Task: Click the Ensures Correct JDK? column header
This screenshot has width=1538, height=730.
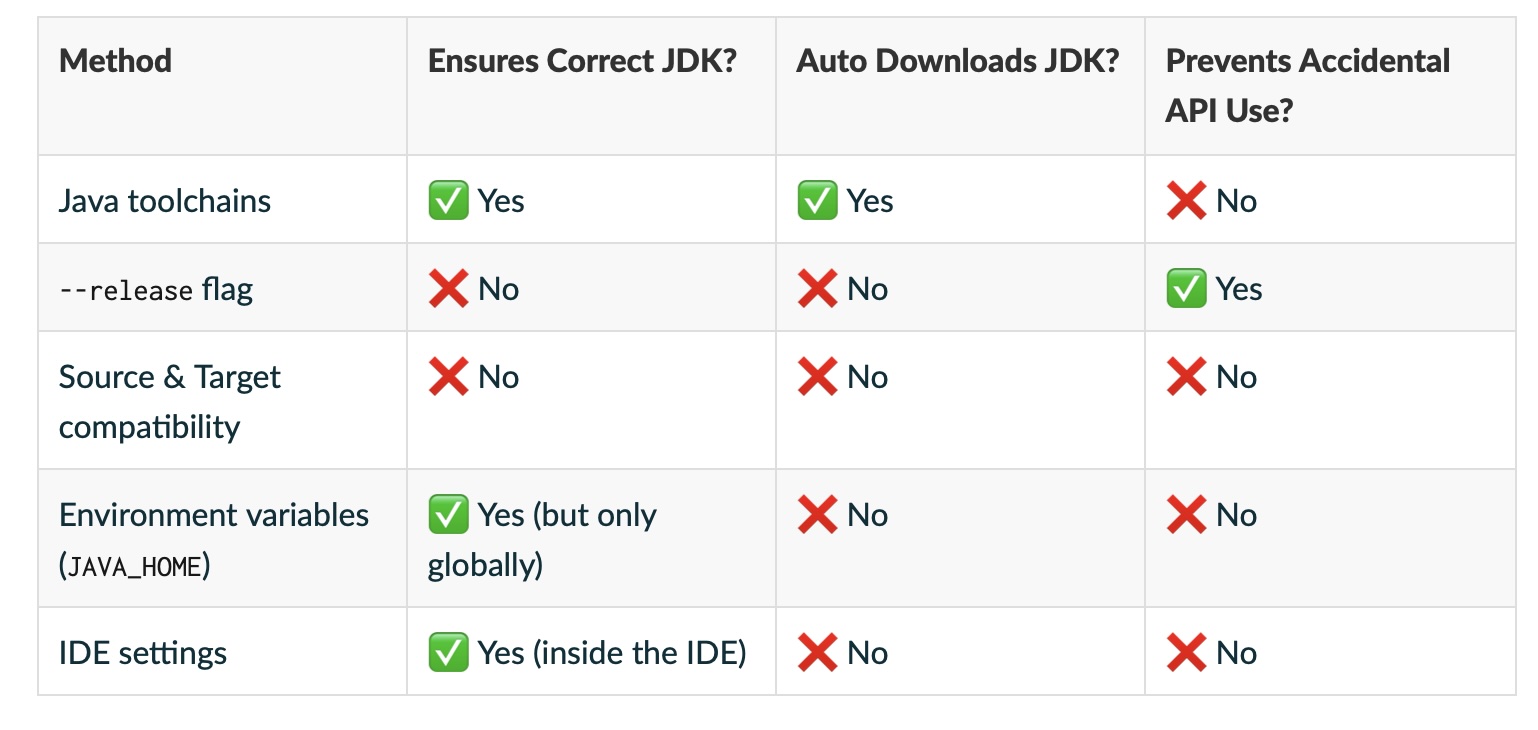Action: point(582,61)
